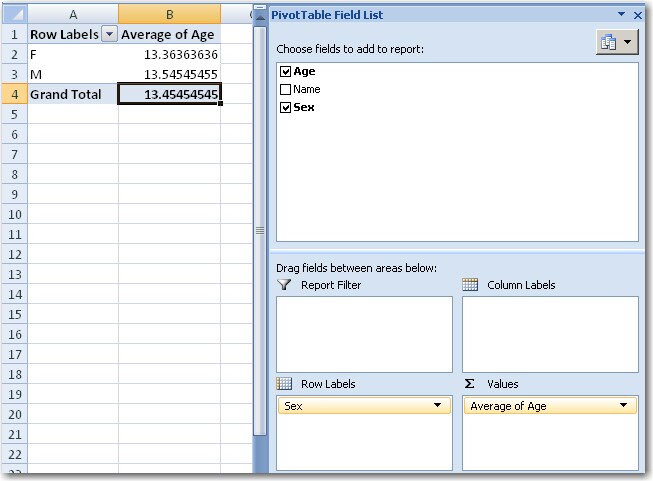Close the PivotTable Field List pane
The width and height of the screenshot is (653, 481).
pyautogui.click(x=638, y=15)
